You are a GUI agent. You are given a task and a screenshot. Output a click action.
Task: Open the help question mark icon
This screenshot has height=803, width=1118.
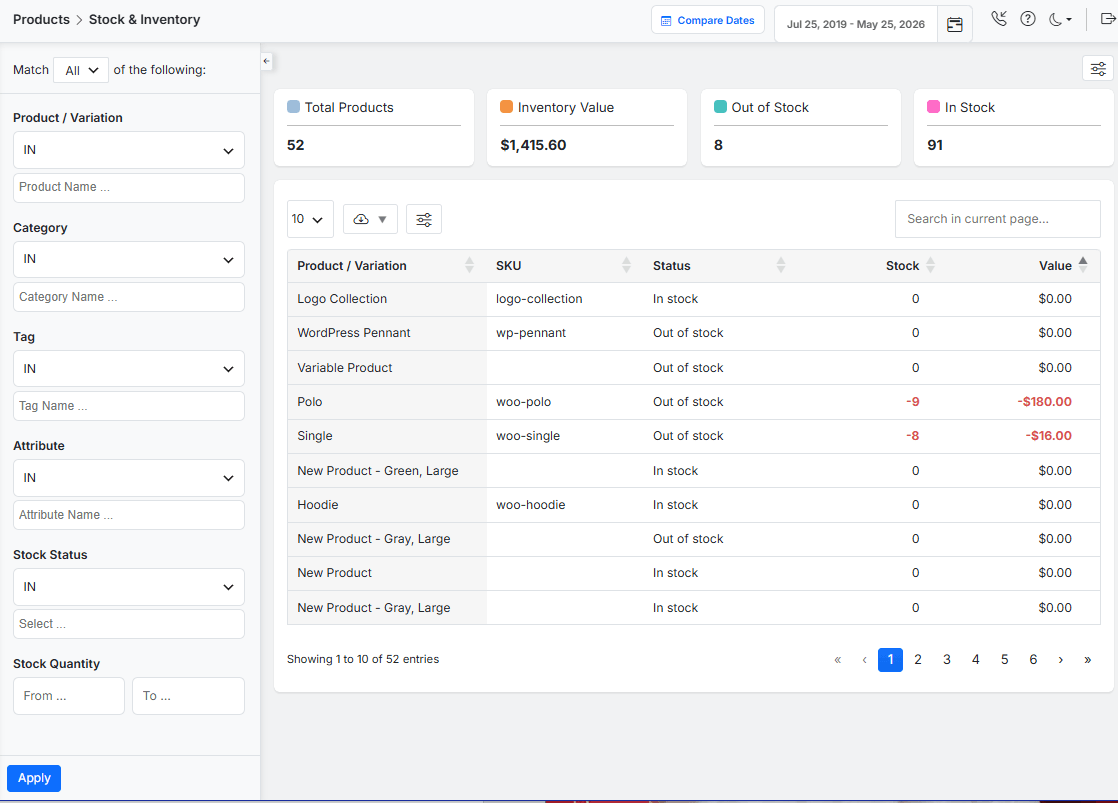coord(1027,19)
